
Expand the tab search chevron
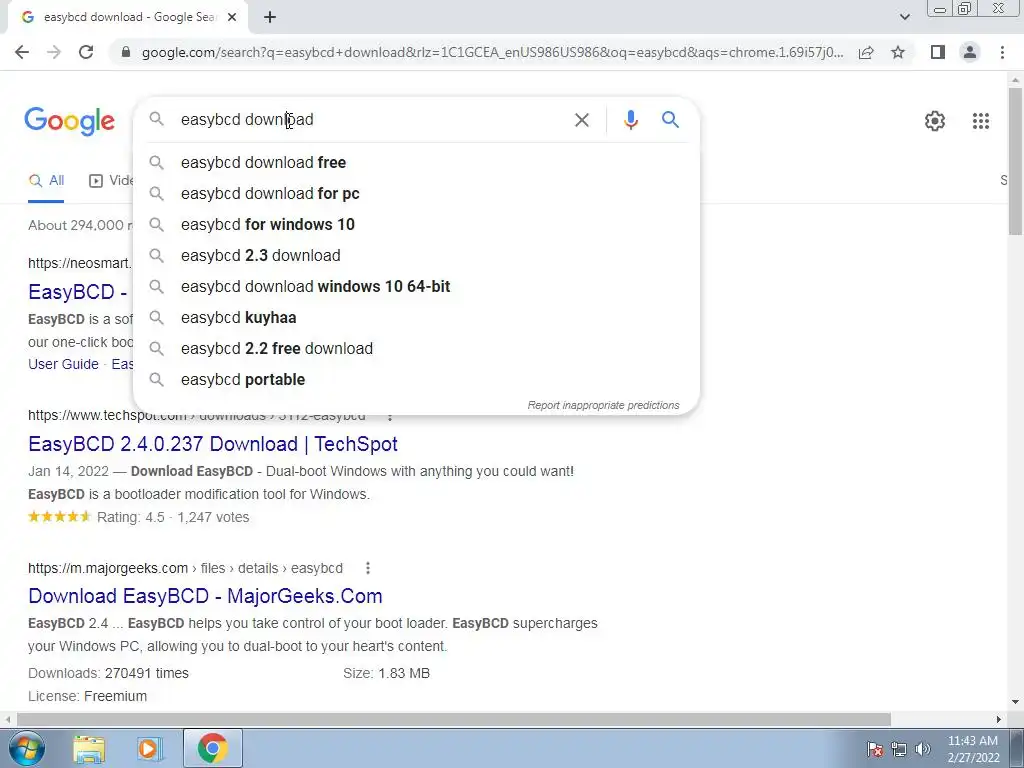pos(904,17)
